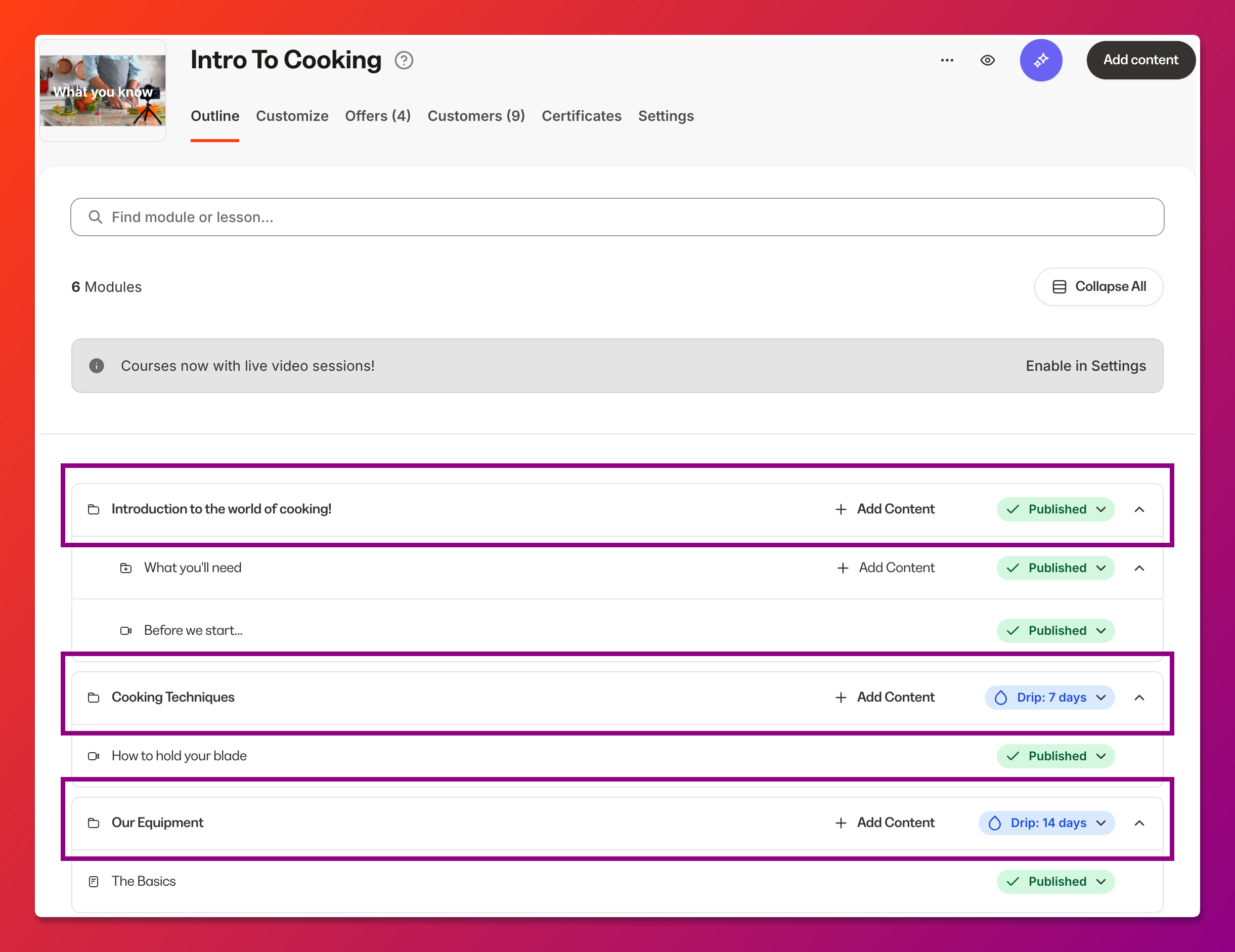Click the Courses now with live video sessions! text
Image resolution: width=1235 pixels, height=952 pixels.
click(x=248, y=366)
